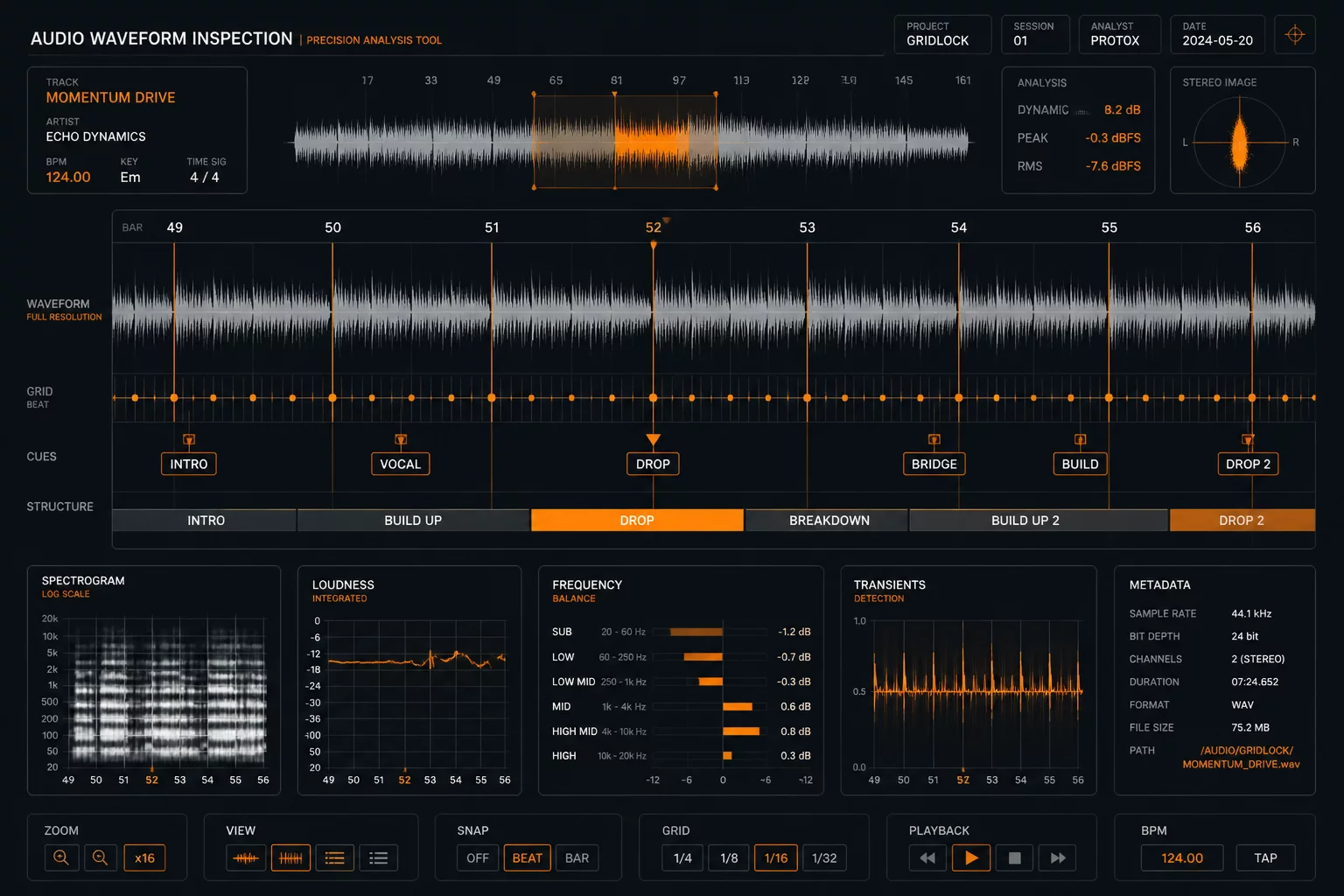Click the BRIDGE cue label
Image resolution: width=1344 pixels, height=896 pixels.
pyautogui.click(x=934, y=464)
